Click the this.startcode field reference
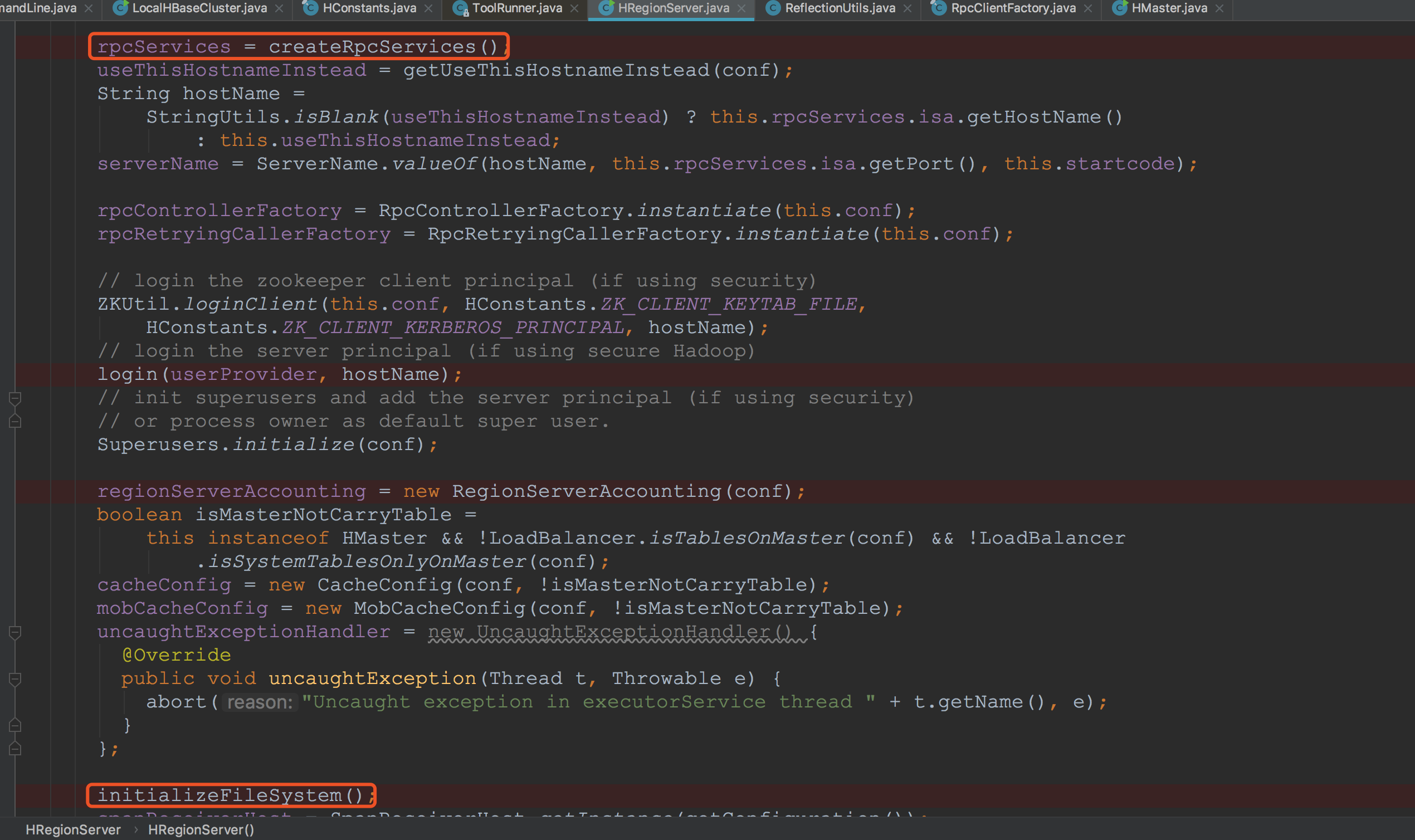 tap(1090, 164)
